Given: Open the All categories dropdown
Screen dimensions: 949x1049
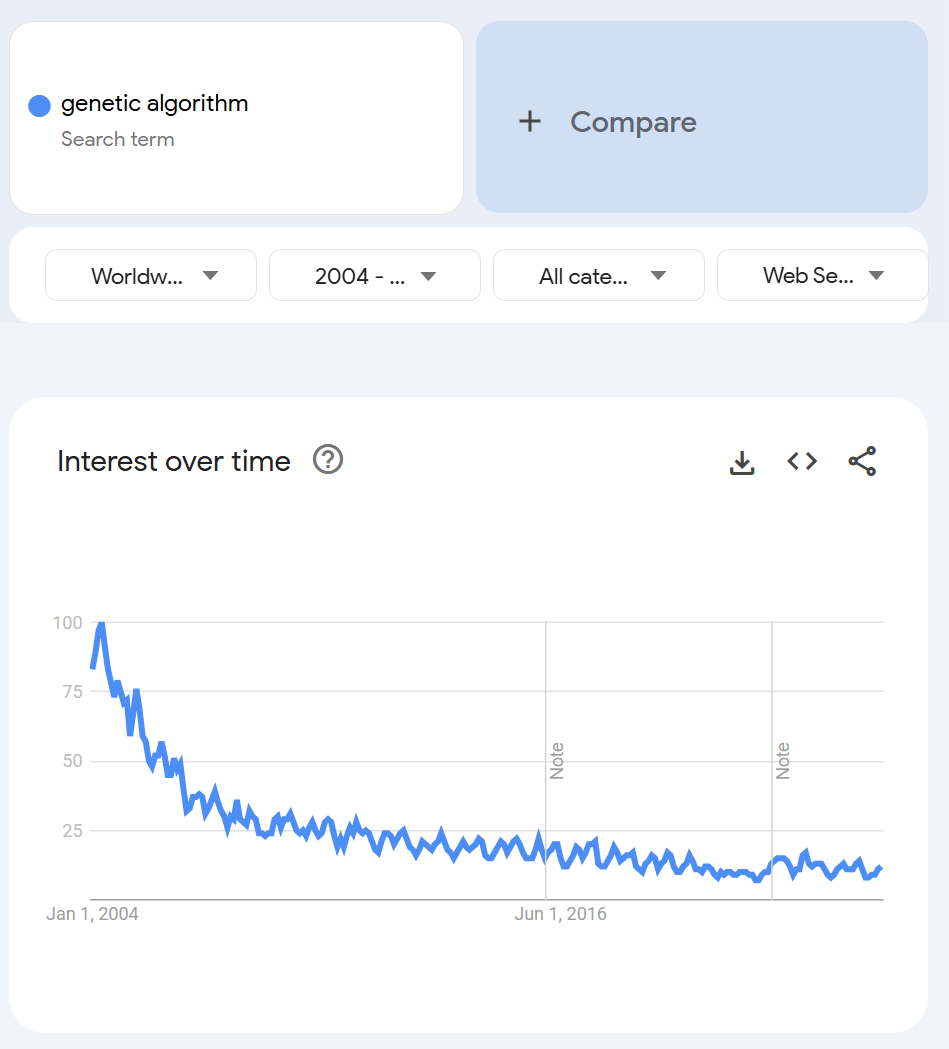Looking at the screenshot, I should click(x=599, y=276).
